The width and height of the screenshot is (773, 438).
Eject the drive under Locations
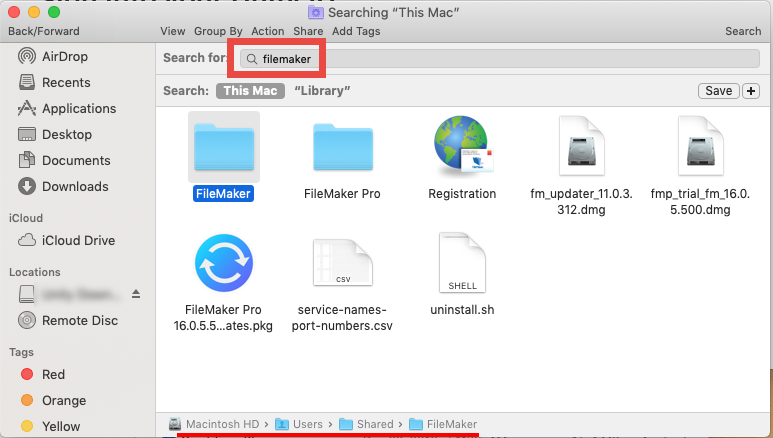point(136,294)
